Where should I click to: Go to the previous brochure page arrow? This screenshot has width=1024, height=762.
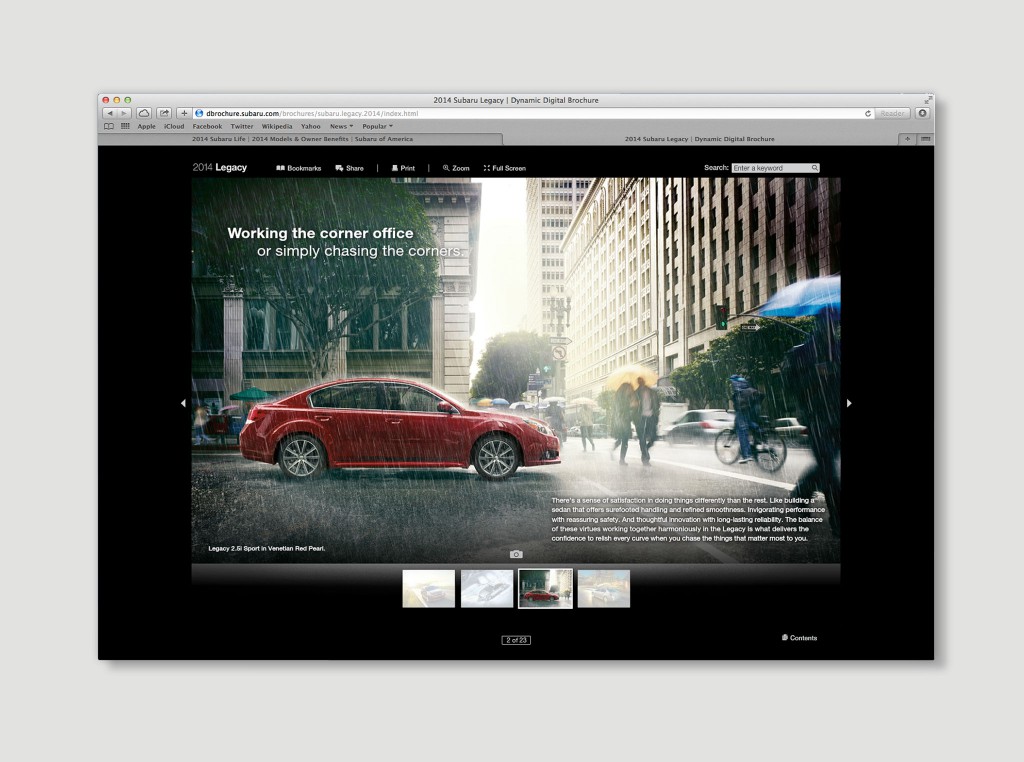[183, 404]
